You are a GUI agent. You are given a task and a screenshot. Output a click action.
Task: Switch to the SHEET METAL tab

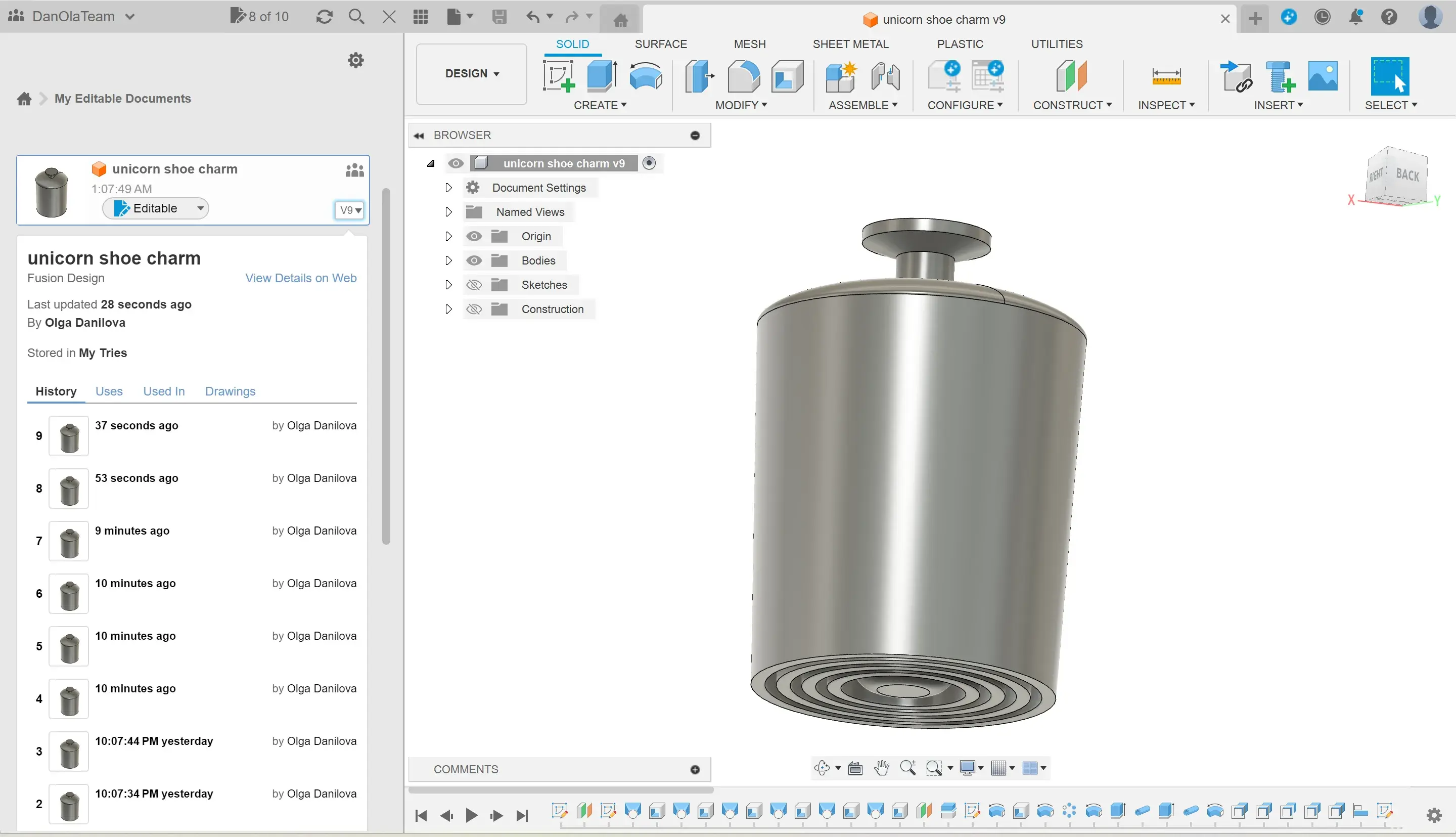tap(850, 45)
